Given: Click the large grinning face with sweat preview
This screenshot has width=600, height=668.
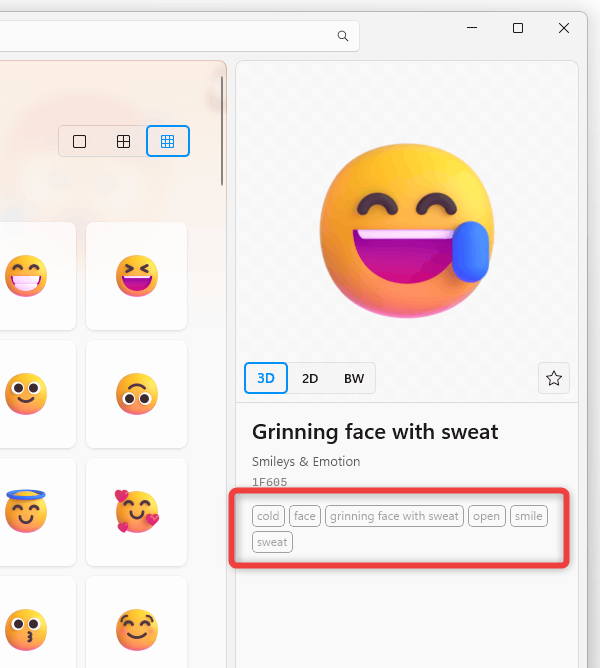Looking at the screenshot, I should coord(407,231).
